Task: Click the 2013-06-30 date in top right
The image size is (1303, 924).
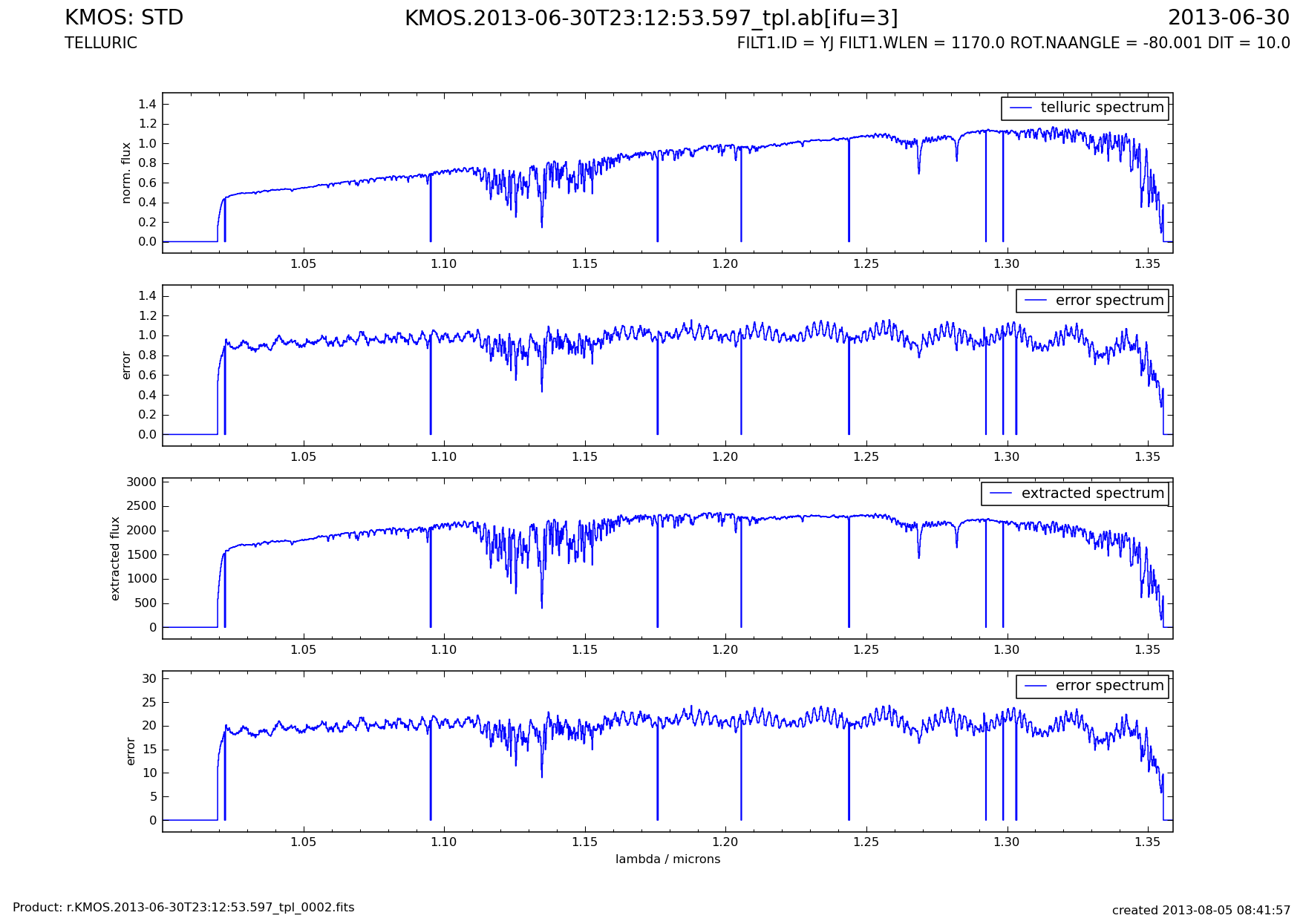Action: coord(1228,18)
